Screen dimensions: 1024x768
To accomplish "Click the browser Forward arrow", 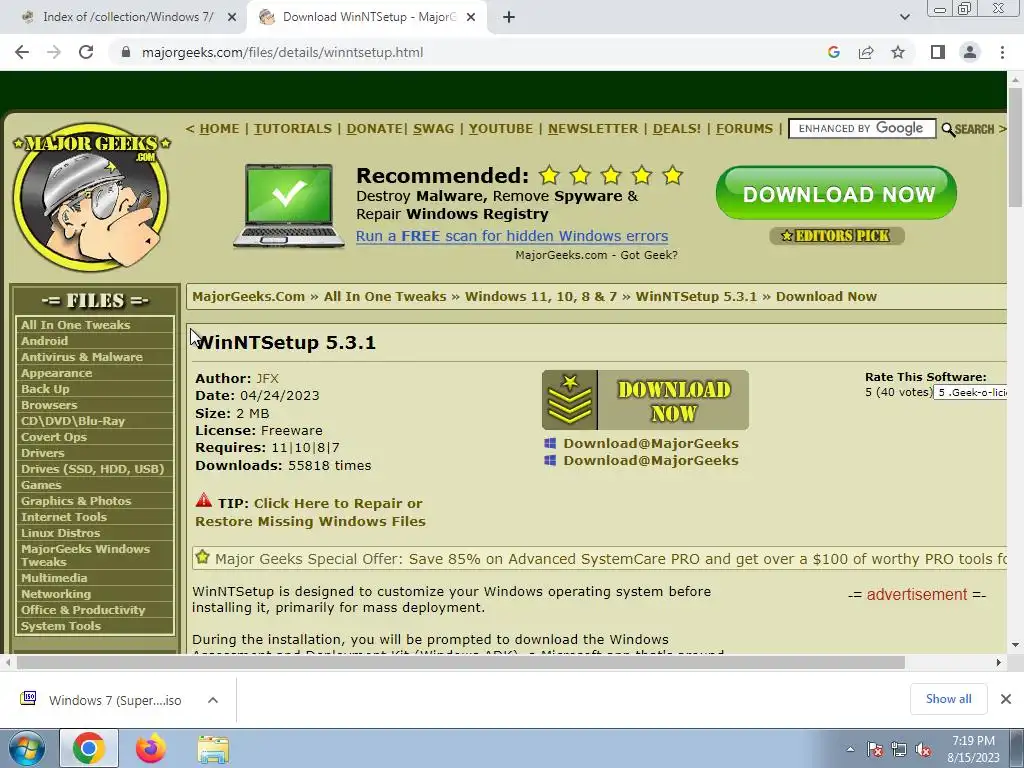I will tap(54, 52).
